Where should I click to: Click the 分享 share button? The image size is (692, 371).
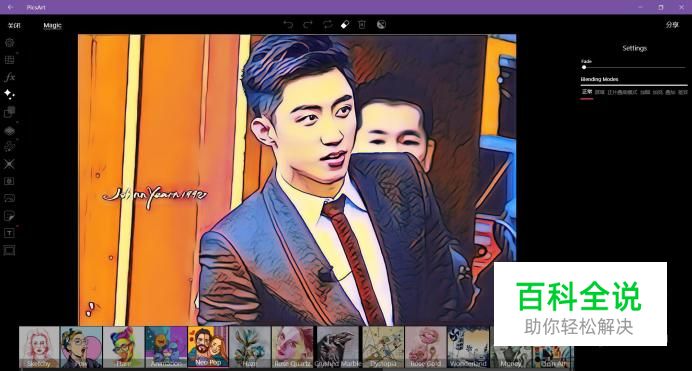672,25
